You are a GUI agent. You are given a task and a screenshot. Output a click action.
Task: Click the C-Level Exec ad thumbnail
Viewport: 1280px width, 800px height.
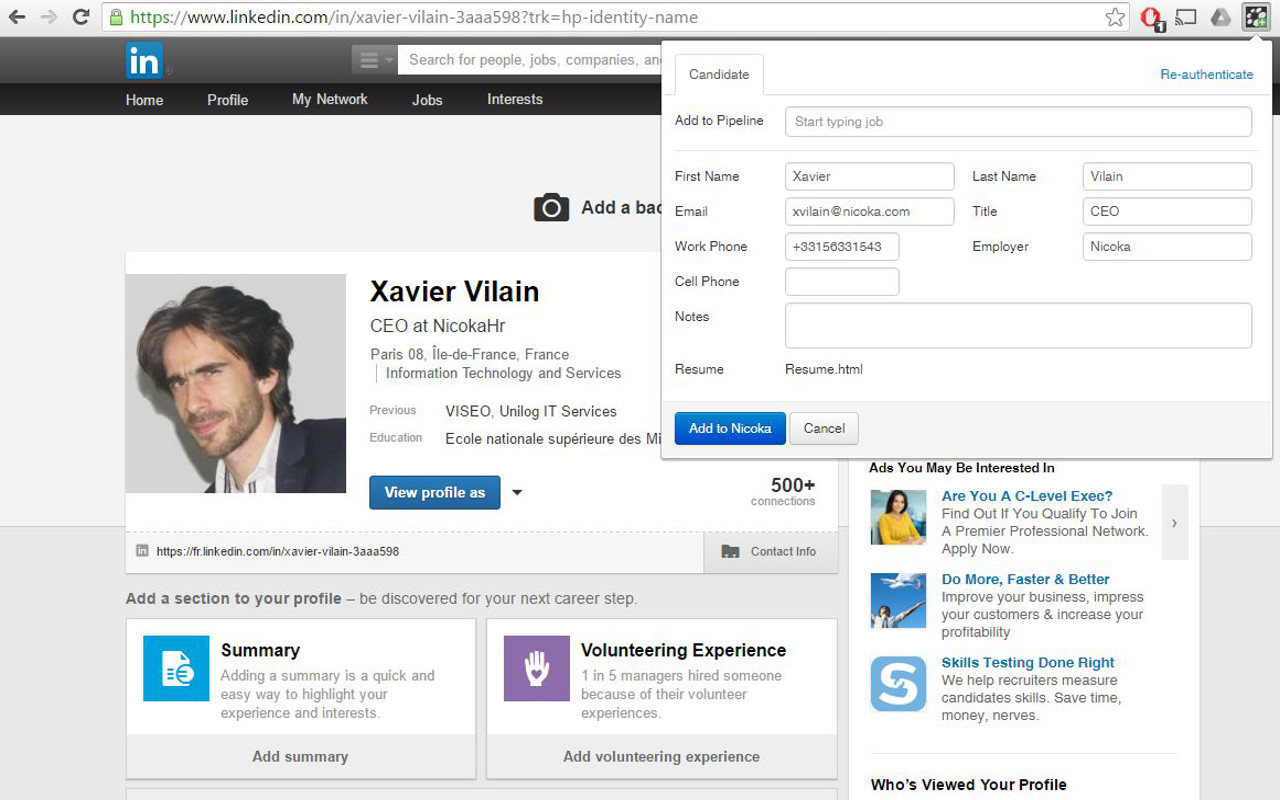(x=898, y=517)
